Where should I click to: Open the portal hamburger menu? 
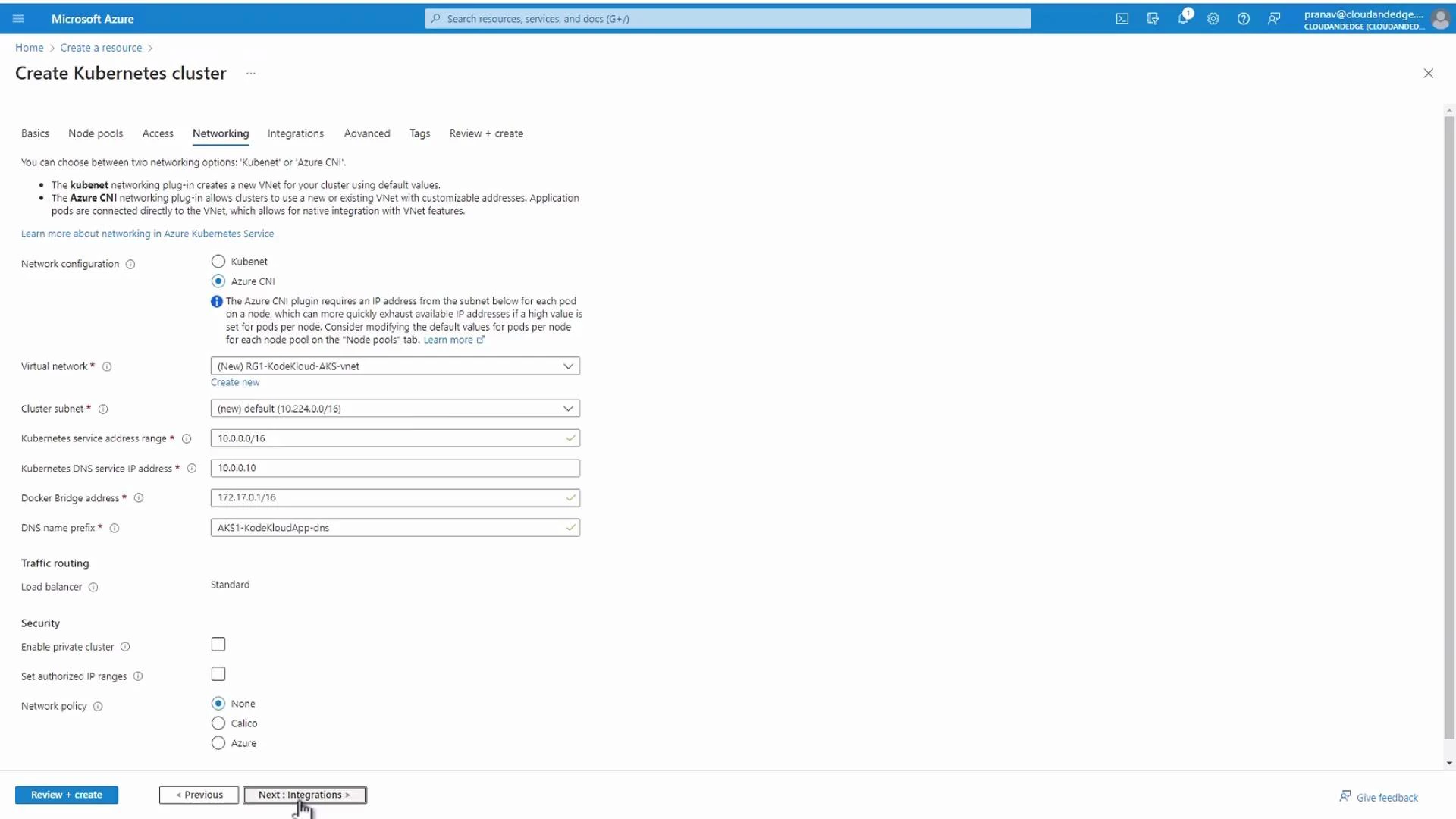point(18,18)
